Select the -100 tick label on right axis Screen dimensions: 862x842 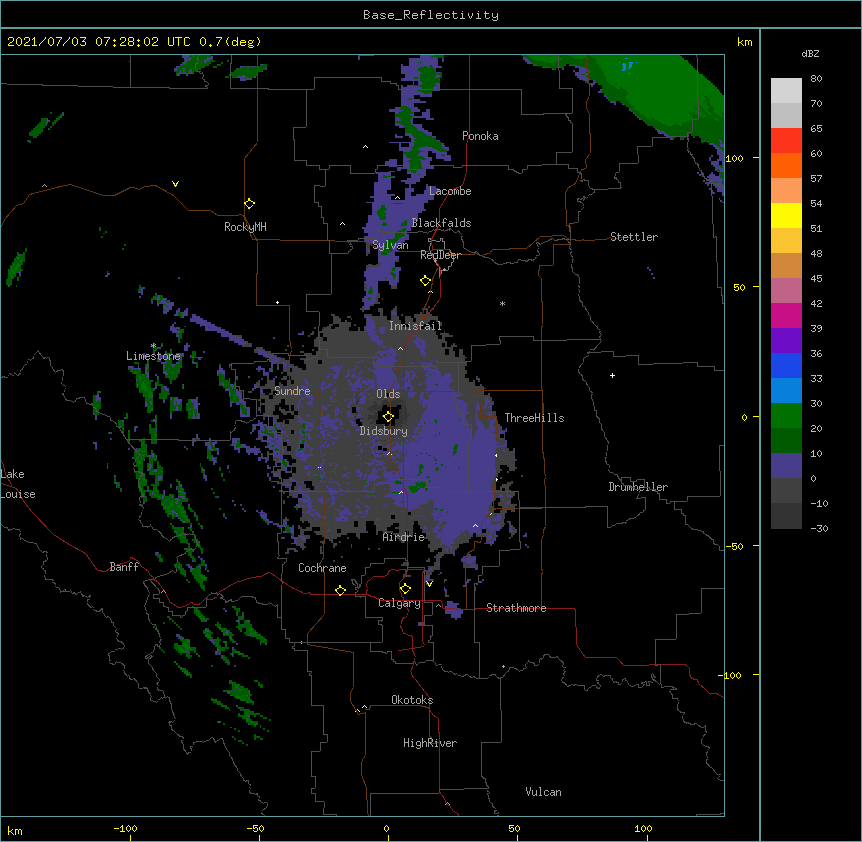point(731,675)
